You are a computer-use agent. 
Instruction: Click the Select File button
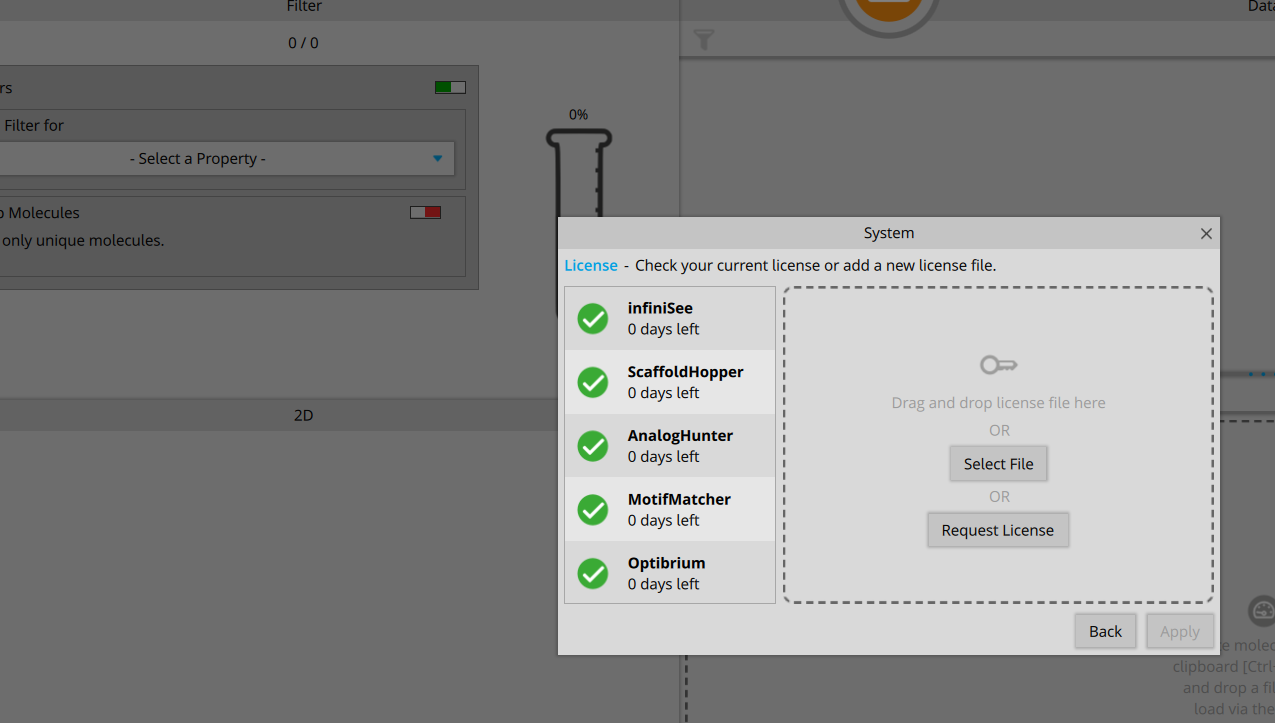click(998, 464)
